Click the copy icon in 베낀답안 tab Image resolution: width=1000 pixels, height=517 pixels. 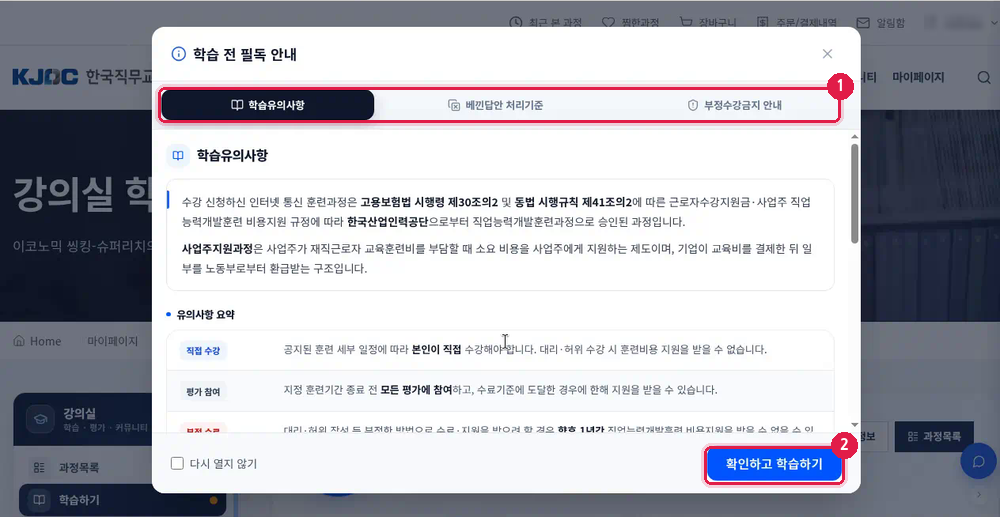click(x=454, y=105)
